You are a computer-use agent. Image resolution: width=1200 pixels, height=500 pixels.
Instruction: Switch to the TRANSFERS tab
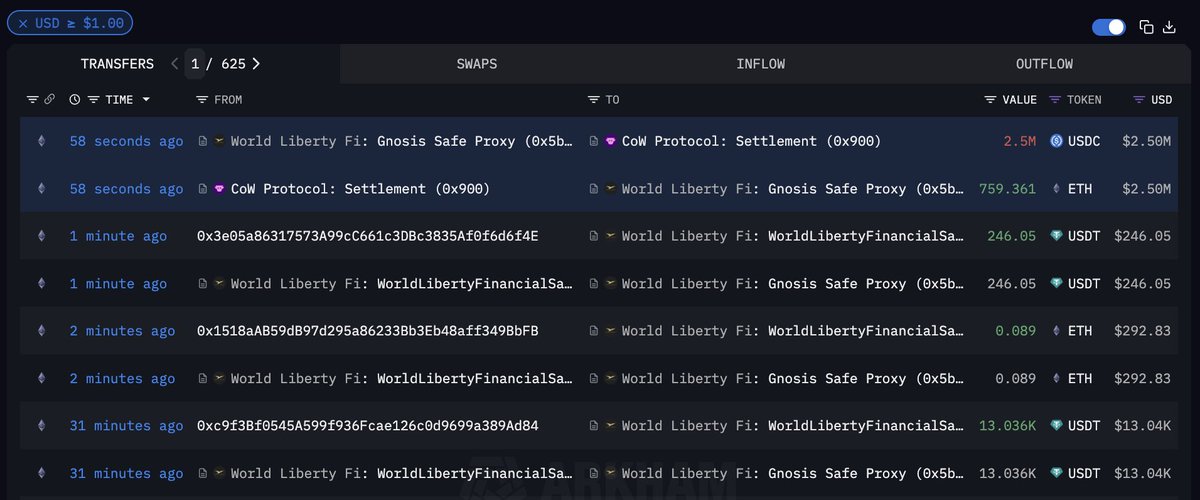[117, 63]
